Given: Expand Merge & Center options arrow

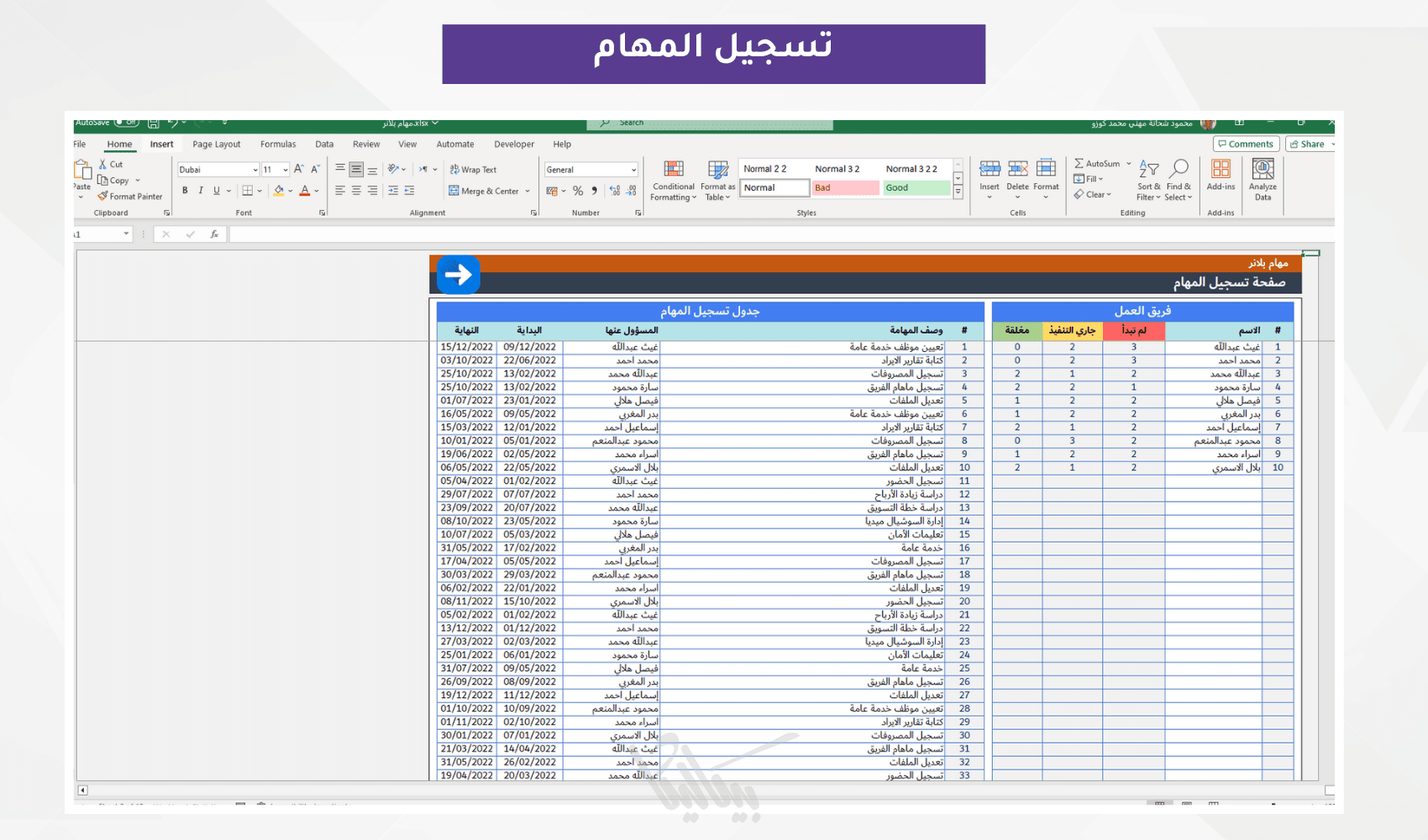Looking at the screenshot, I should click(x=528, y=191).
